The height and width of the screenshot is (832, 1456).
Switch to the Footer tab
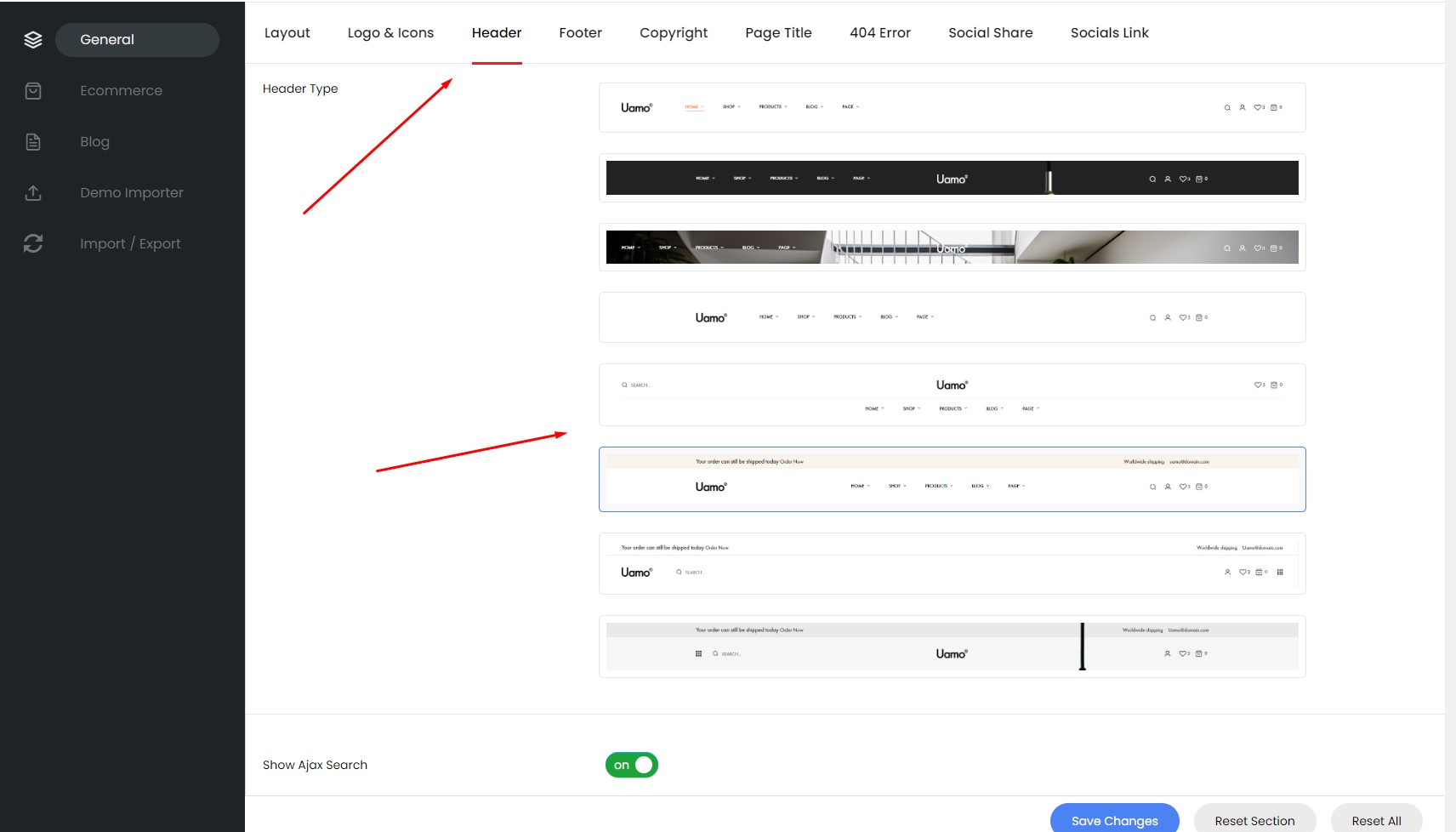[581, 33]
